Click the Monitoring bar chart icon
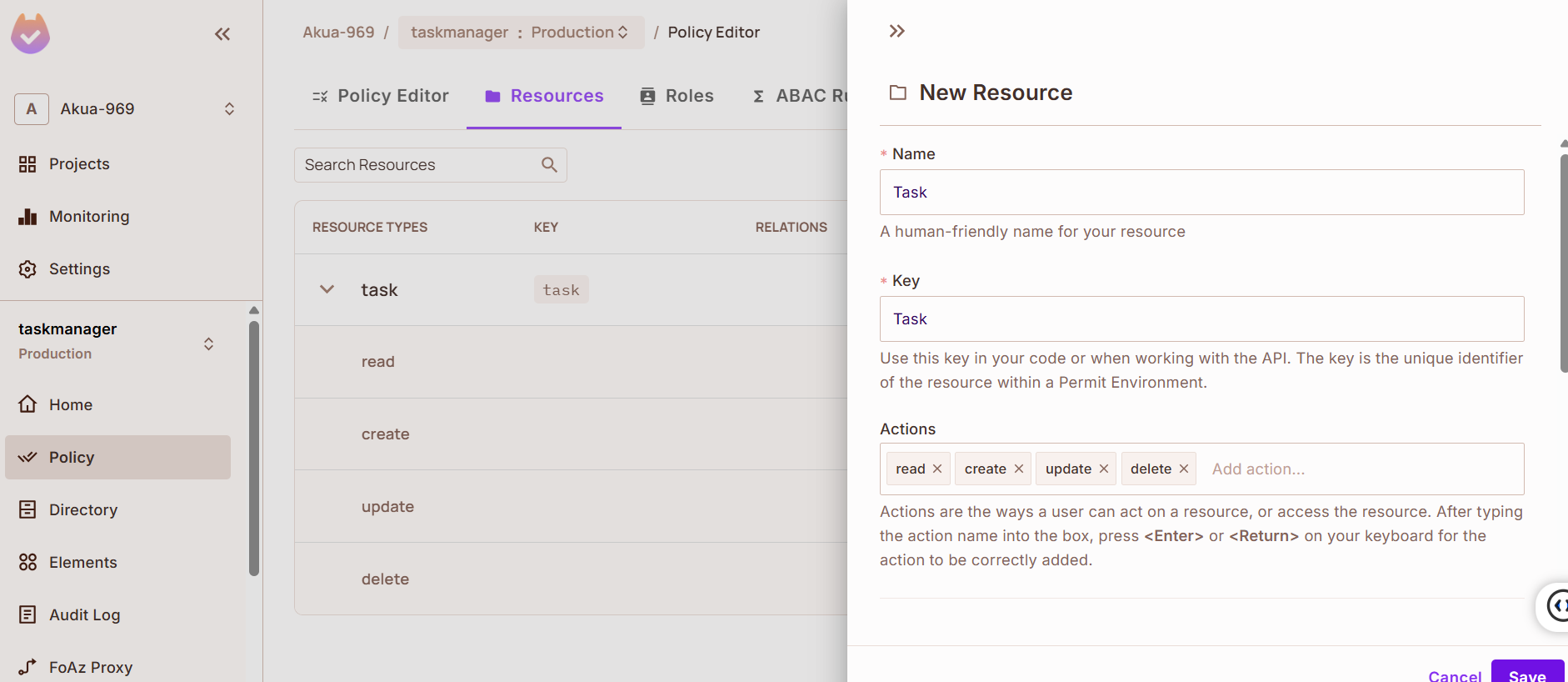Screen dimensions: 1568x682 (x=27, y=217)
